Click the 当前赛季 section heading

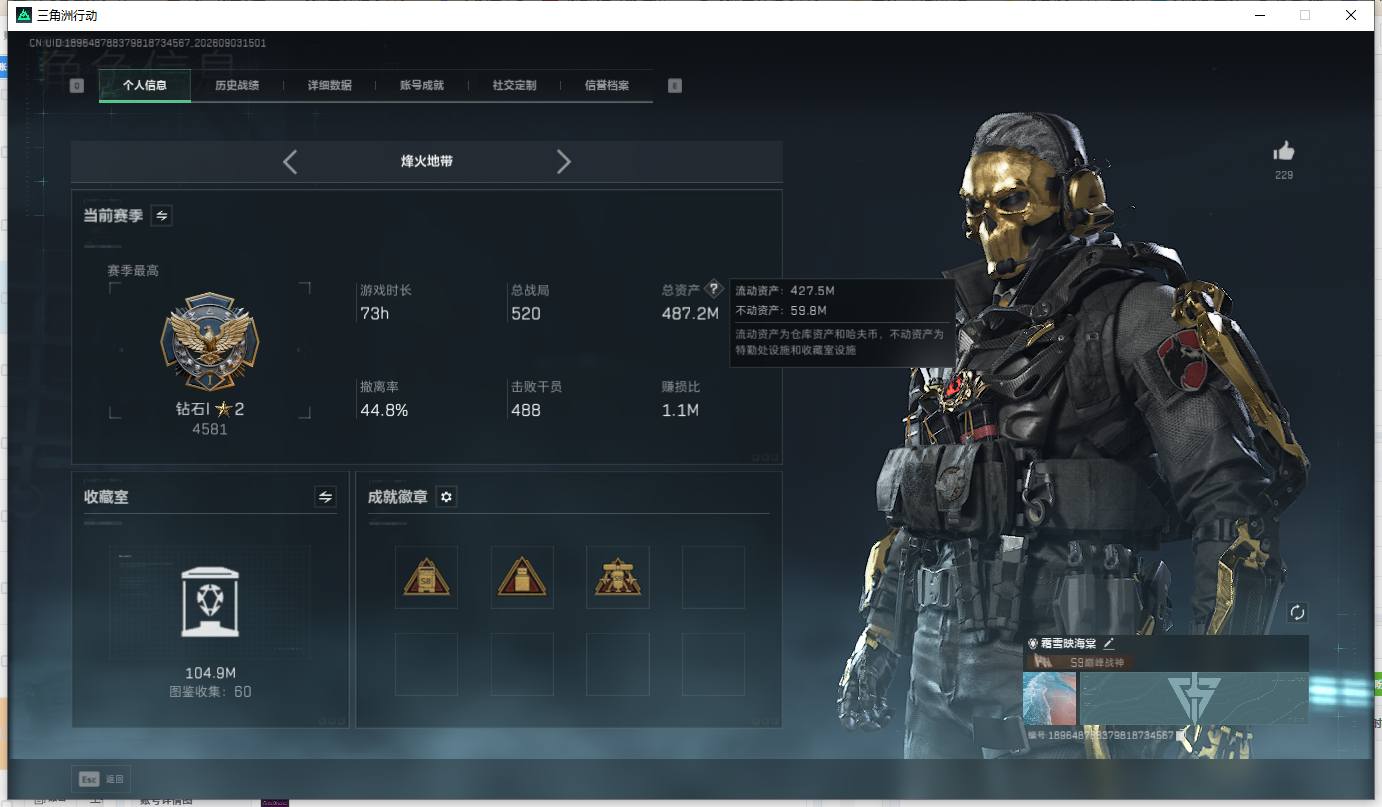pos(113,216)
